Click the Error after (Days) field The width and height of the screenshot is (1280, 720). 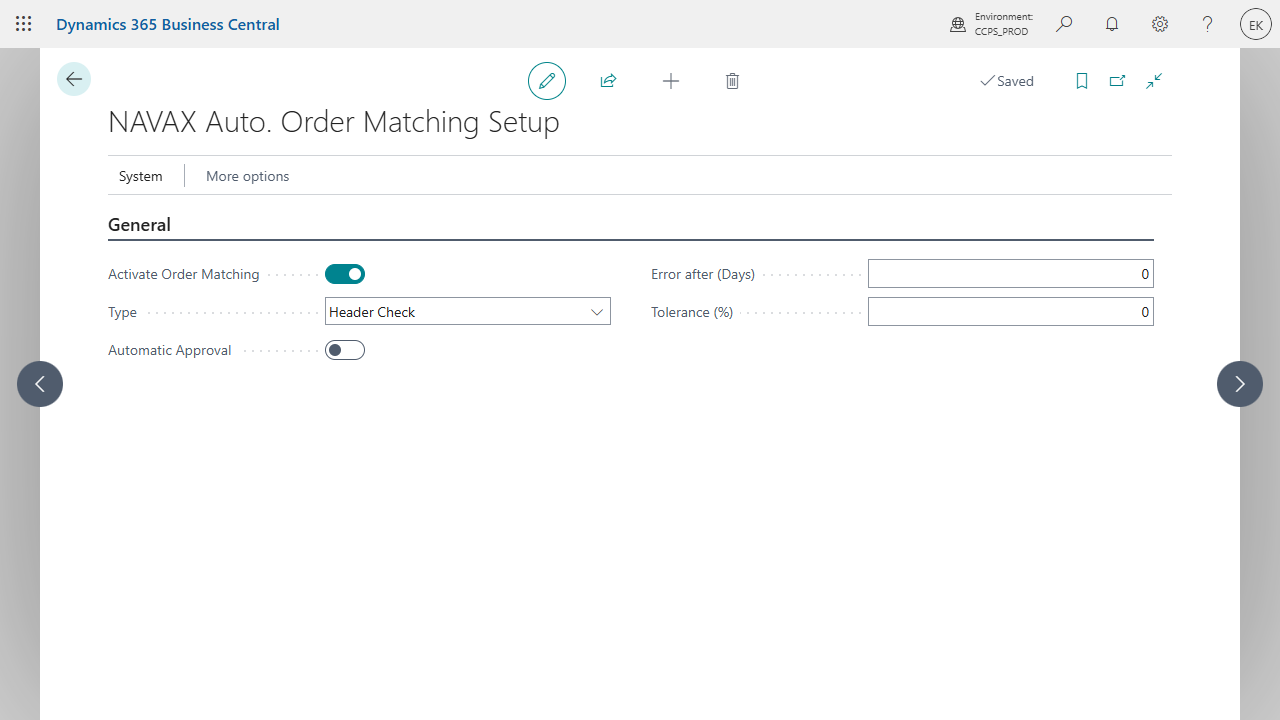1011,274
